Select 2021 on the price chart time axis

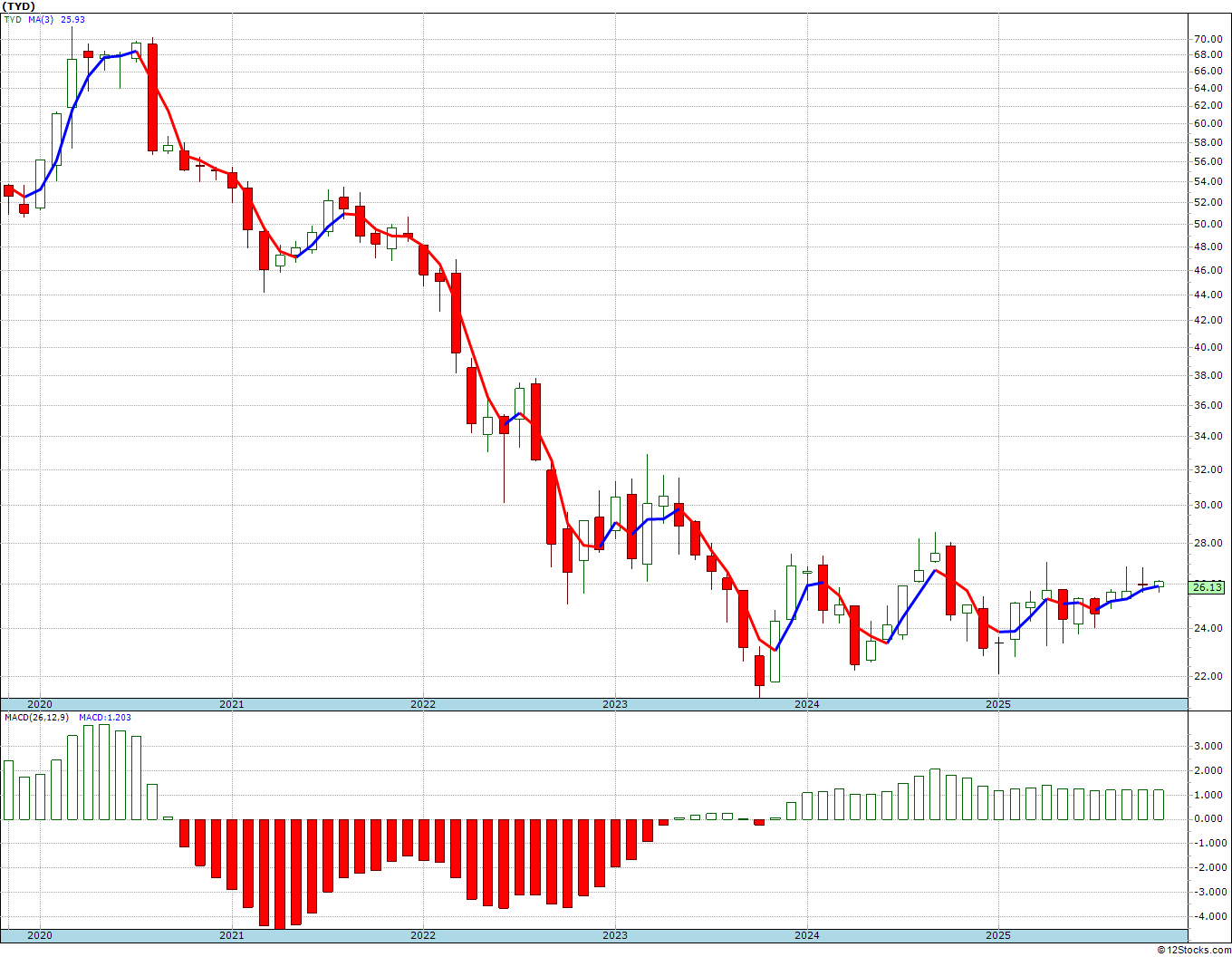(x=231, y=704)
